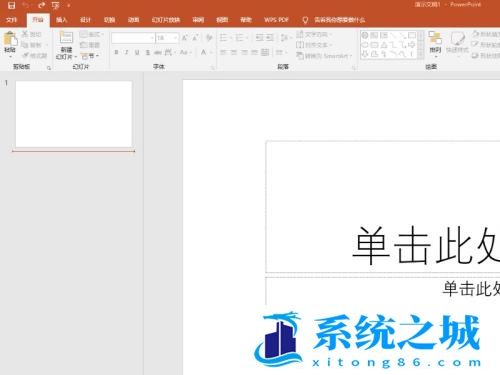Open the Font (字体) dialog launcher
Viewport: 500px width, 375px height.
[x=212, y=68]
